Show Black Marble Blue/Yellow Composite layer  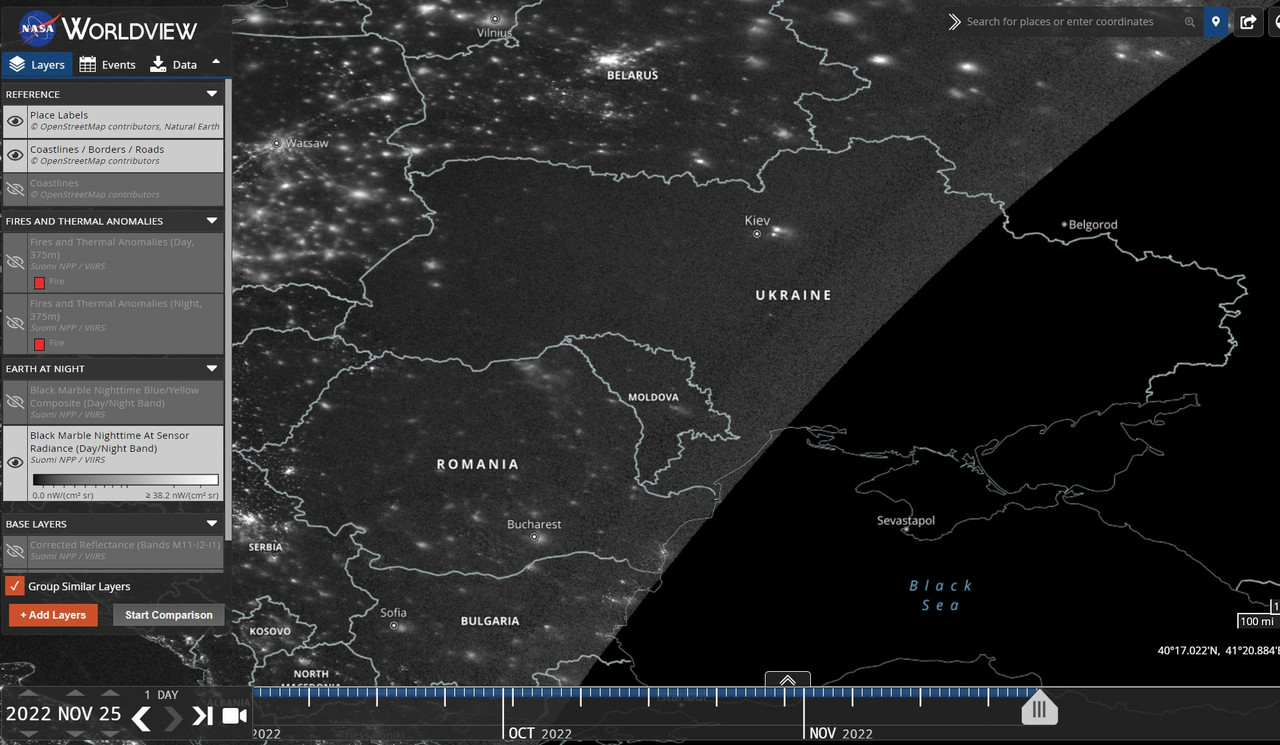point(15,401)
